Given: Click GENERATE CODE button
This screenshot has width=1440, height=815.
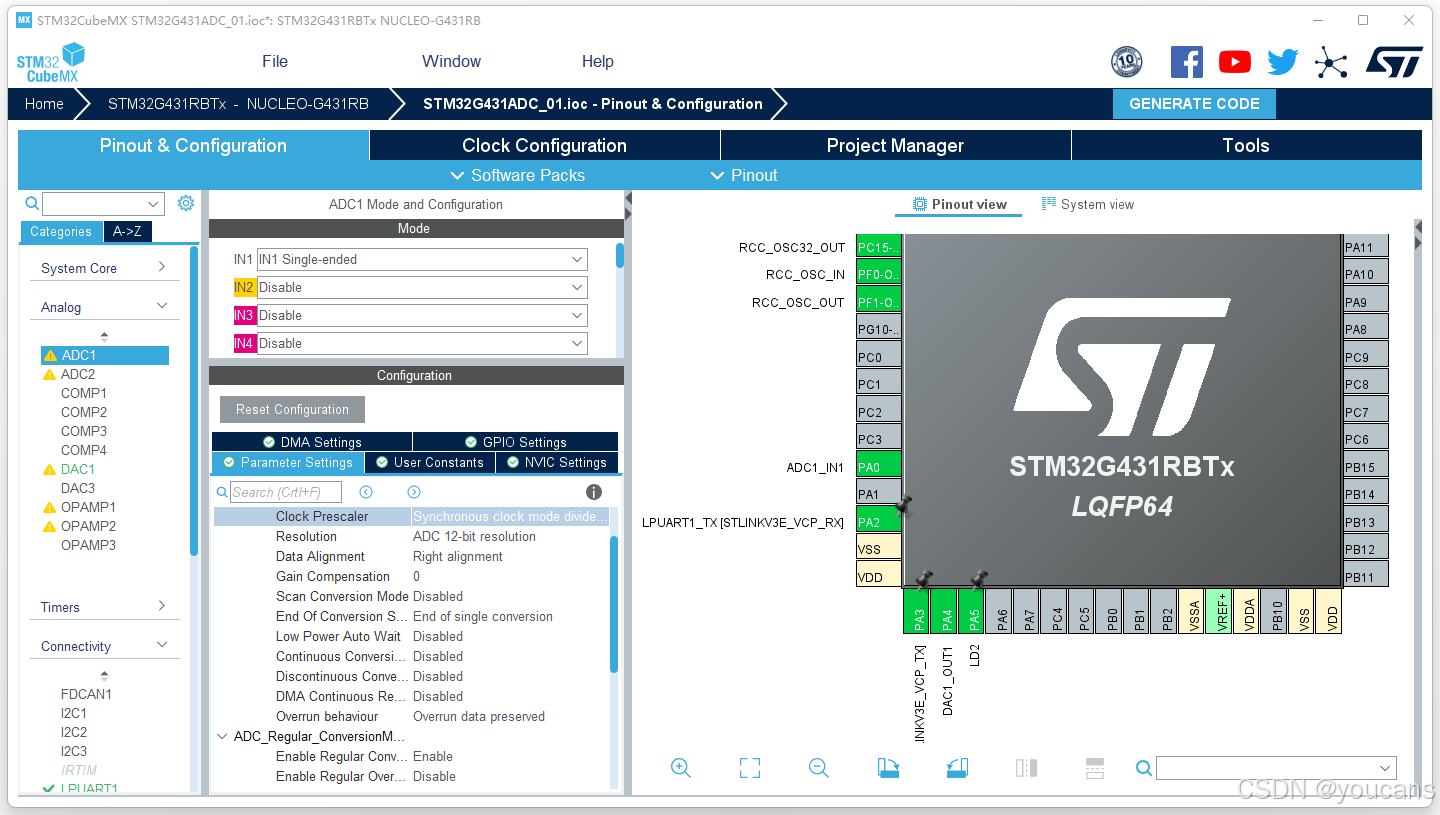Looking at the screenshot, I should [x=1194, y=103].
